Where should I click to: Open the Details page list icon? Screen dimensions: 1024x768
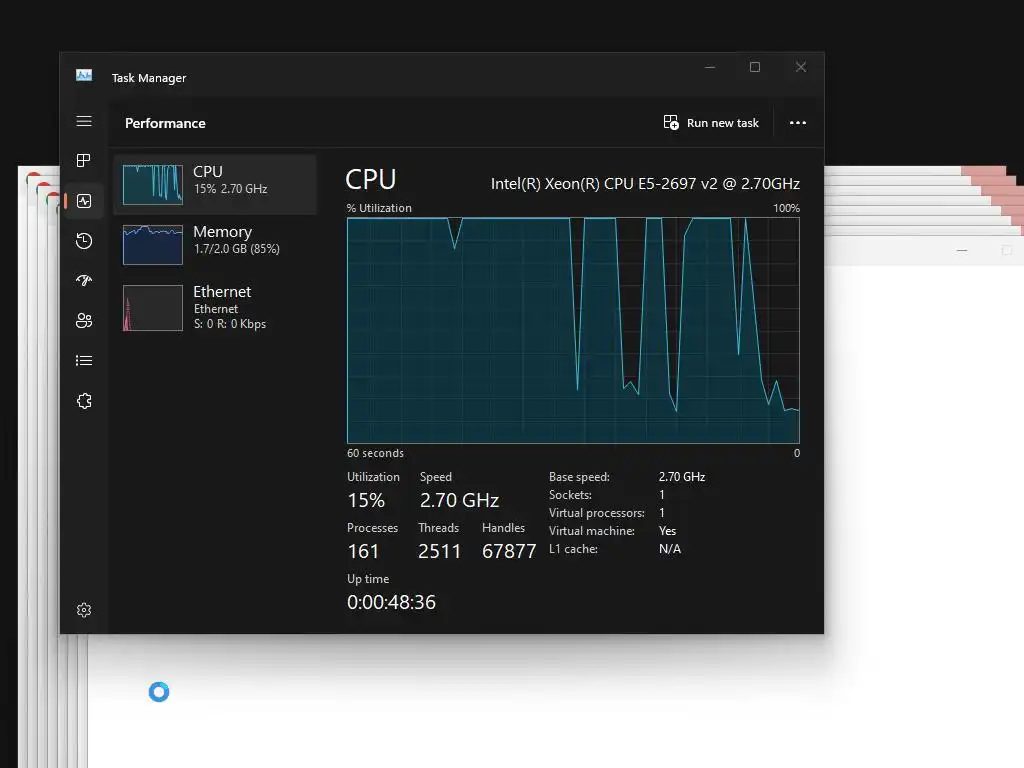pyautogui.click(x=84, y=360)
